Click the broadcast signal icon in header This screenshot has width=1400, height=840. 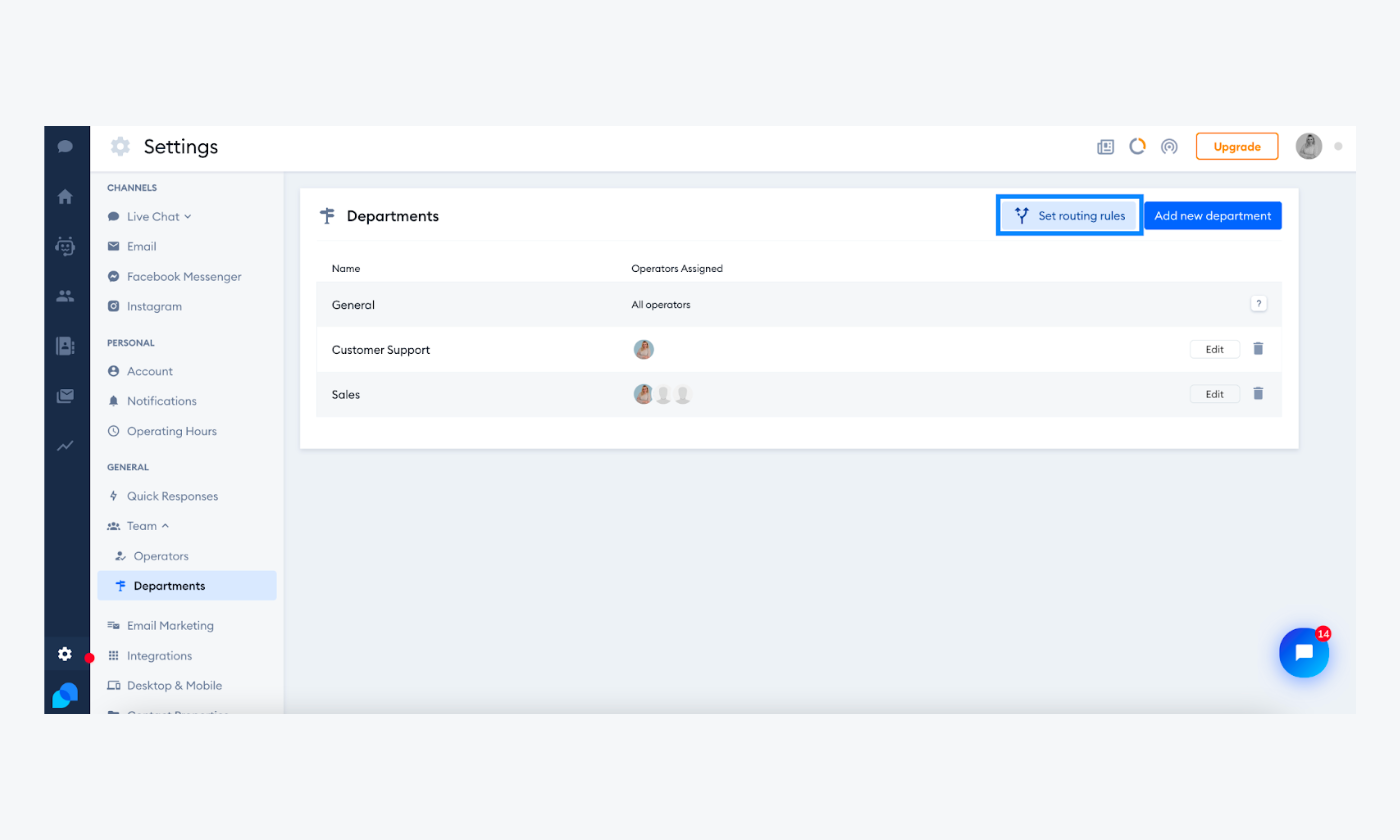coord(1169,147)
